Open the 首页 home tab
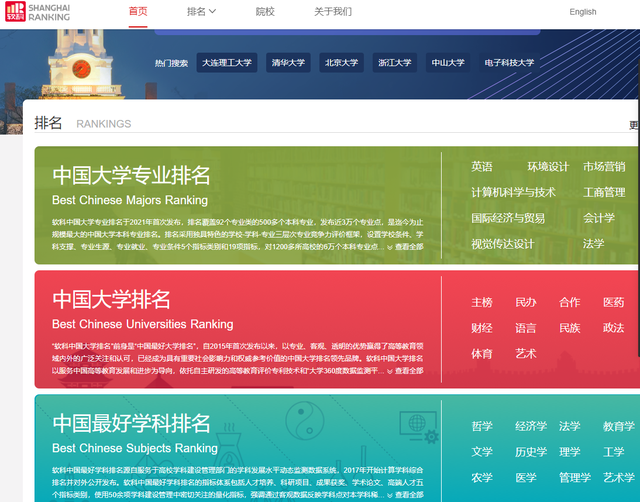 pos(138,11)
